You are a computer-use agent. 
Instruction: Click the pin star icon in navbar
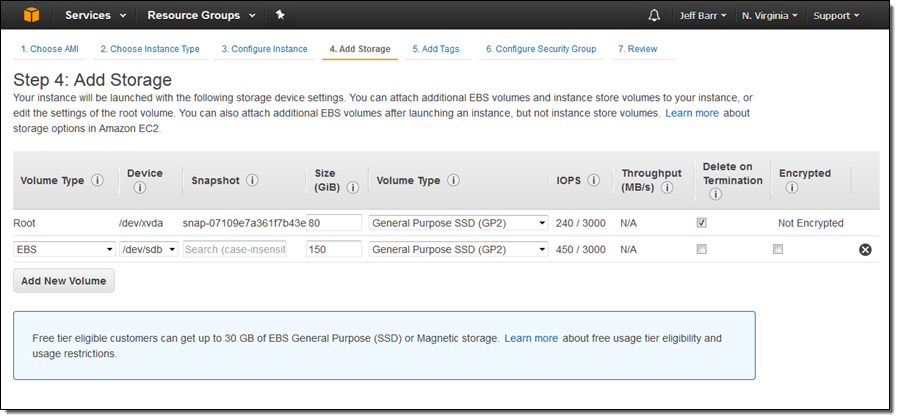[x=280, y=16]
